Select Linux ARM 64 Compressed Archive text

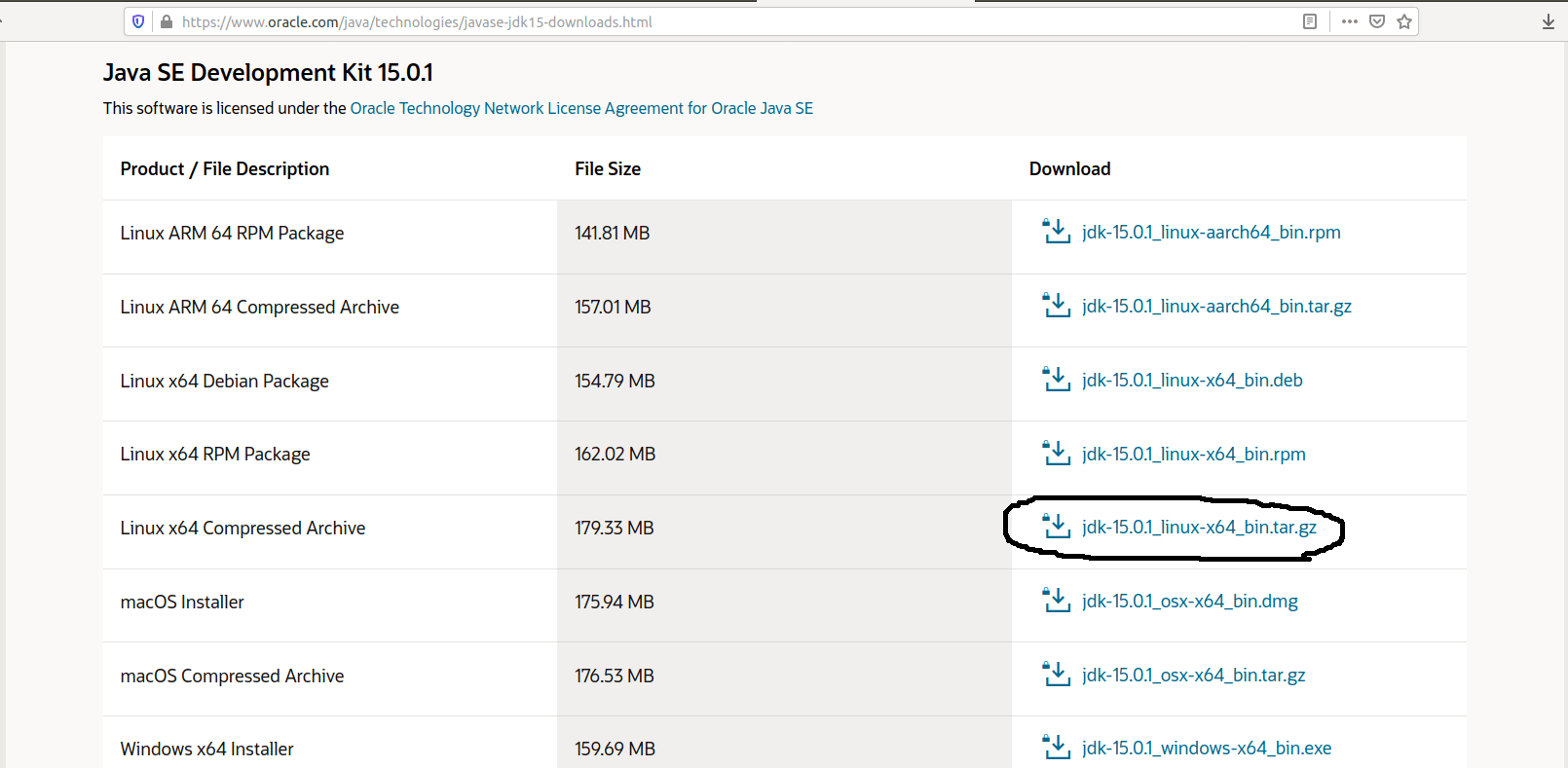260,307
